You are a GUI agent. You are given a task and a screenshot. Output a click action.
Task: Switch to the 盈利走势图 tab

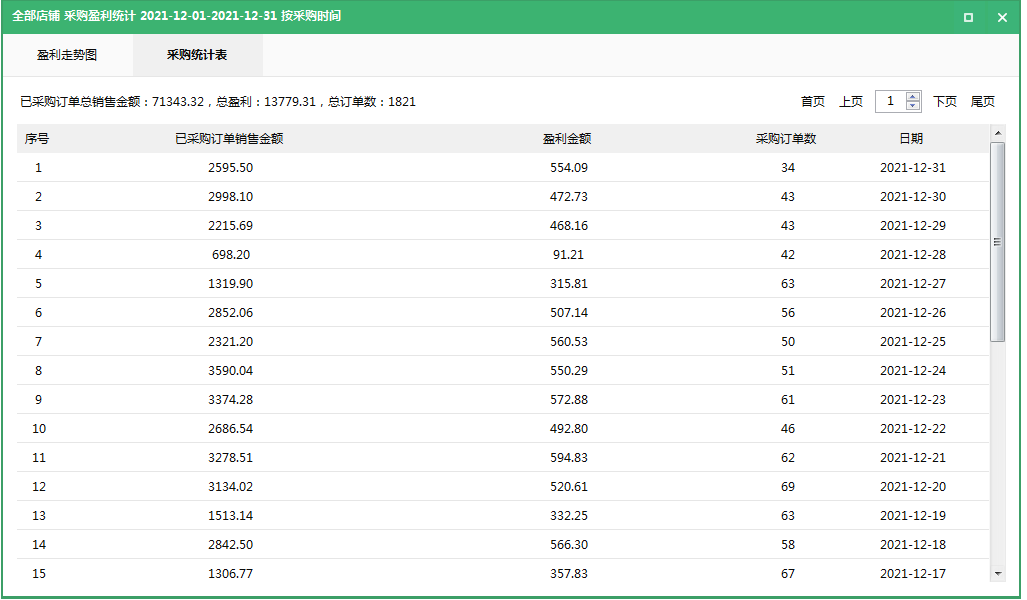coord(67,55)
